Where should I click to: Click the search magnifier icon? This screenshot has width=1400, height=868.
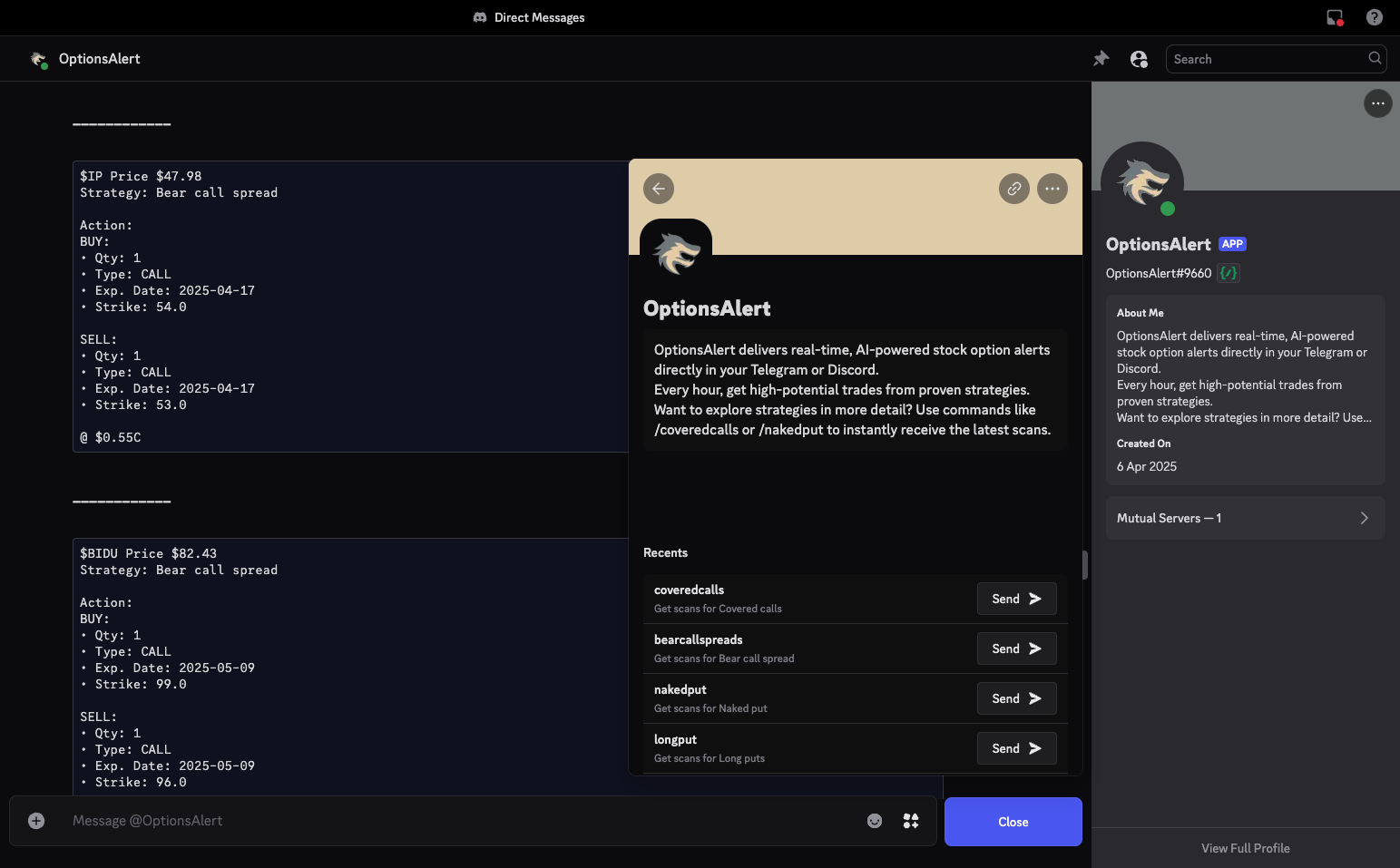[x=1375, y=59]
